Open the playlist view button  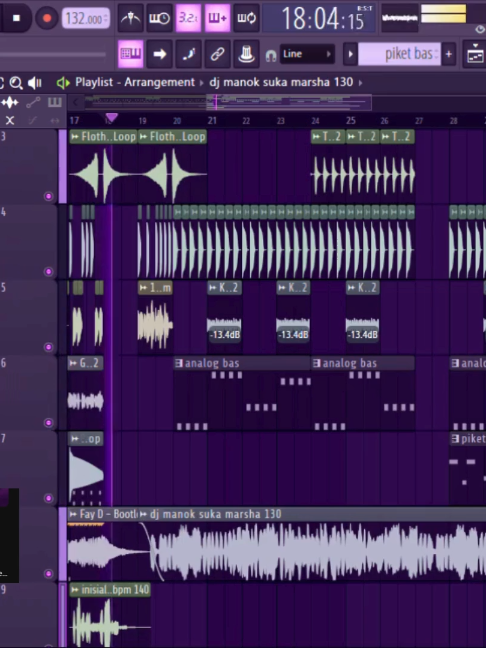point(131,54)
